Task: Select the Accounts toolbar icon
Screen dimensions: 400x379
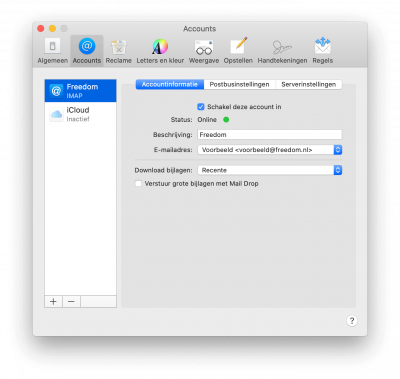Action: (x=87, y=51)
